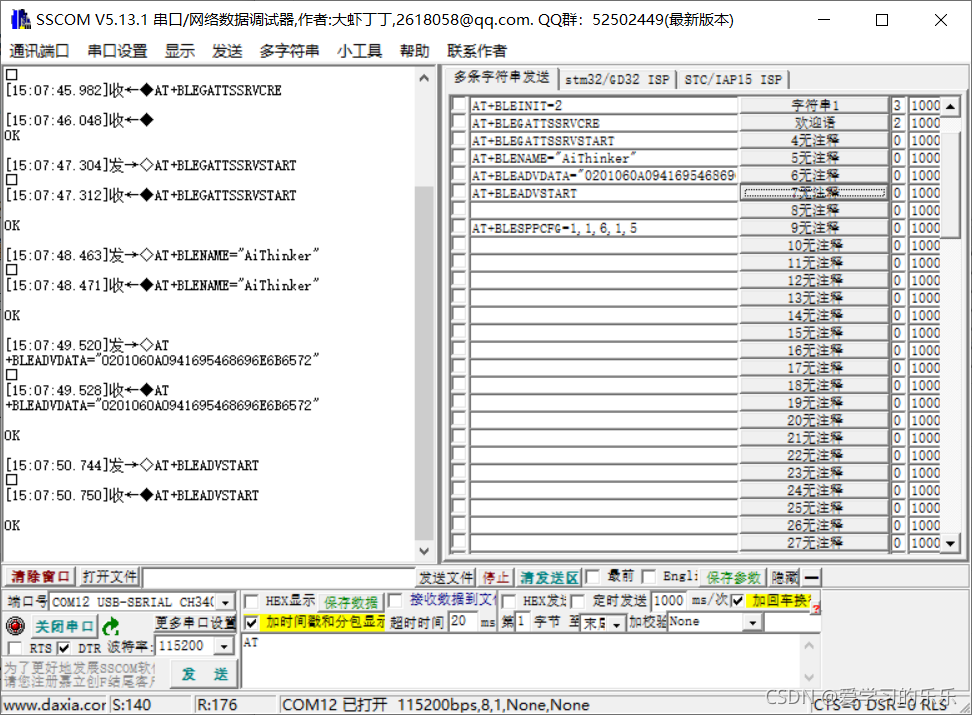Click the 4无注释 send button

815,140
